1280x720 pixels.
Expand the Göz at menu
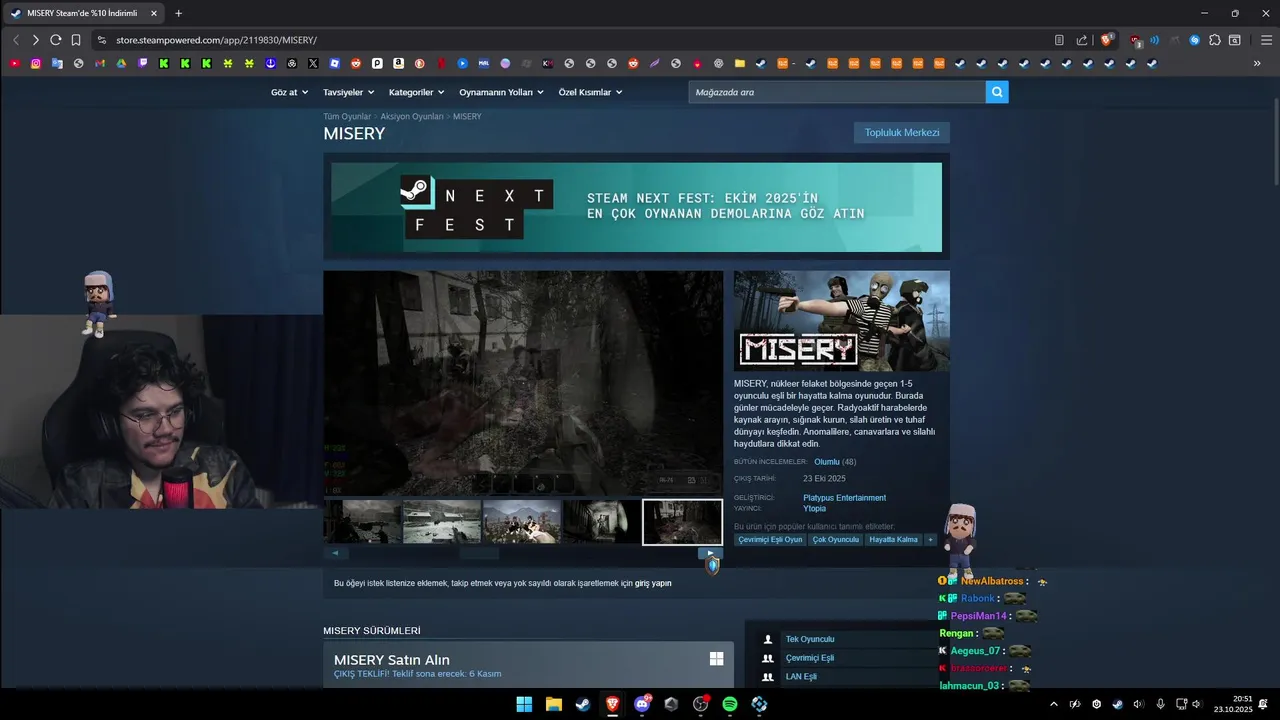pos(289,92)
